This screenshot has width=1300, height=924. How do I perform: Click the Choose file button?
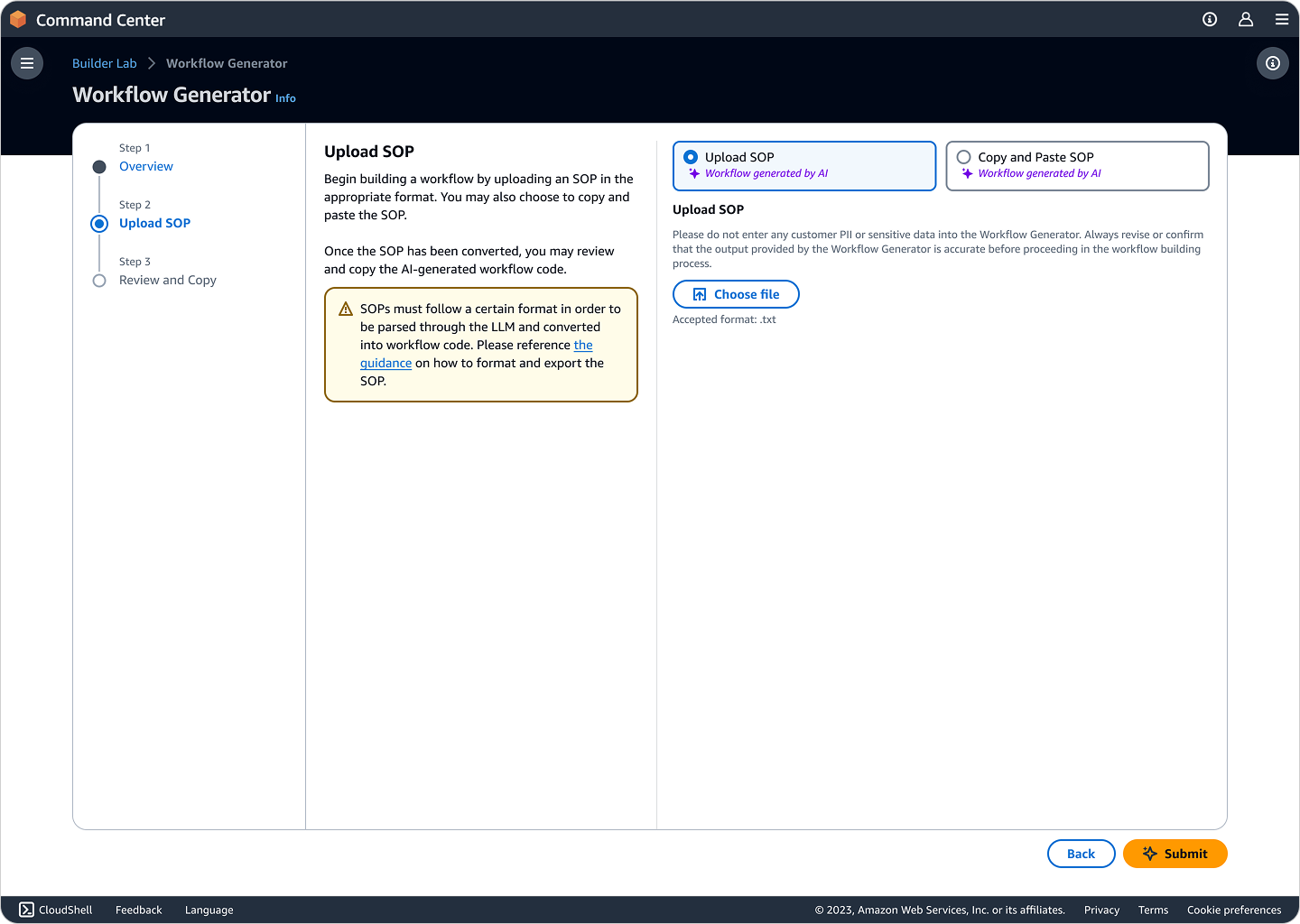click(x=736, y=294)
